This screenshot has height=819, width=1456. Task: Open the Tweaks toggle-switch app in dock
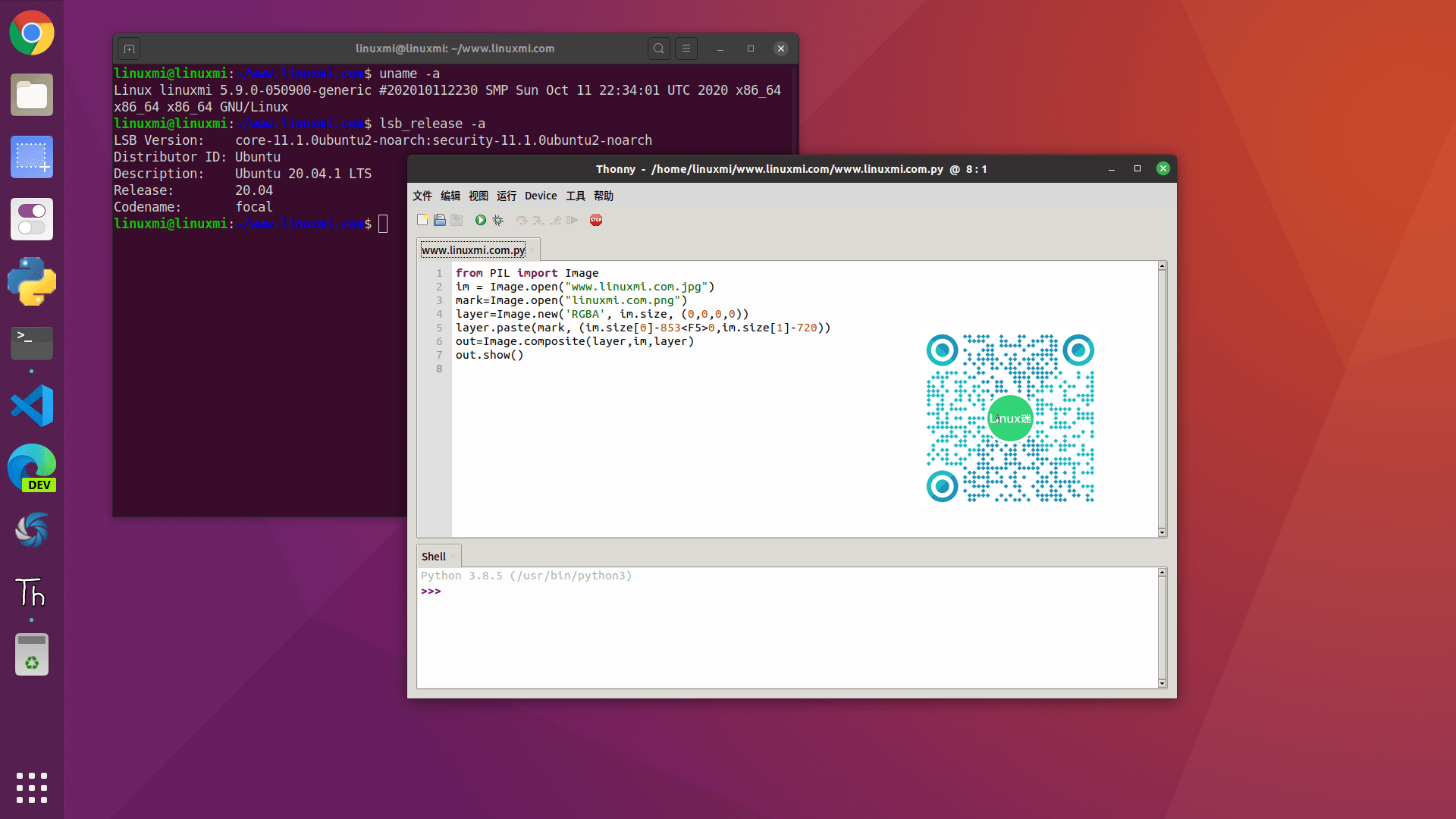pyautogui.click(x=32, y=219)
